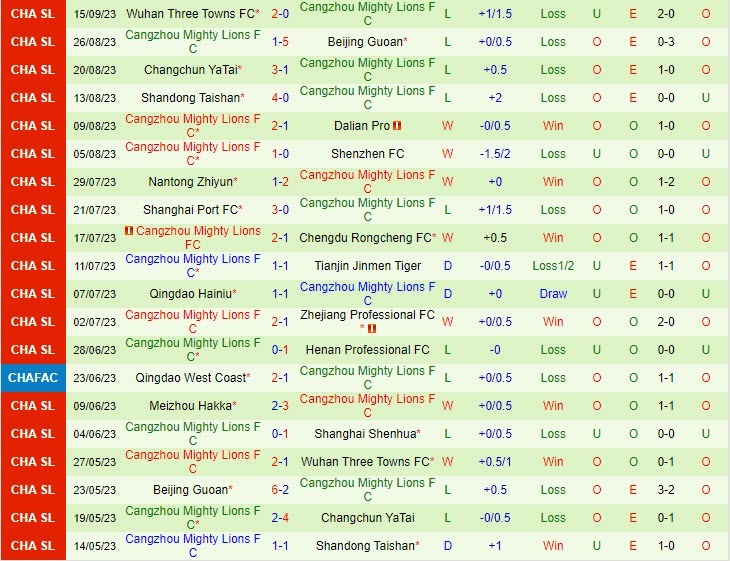Open Changchun YaTai on the 19/05/23 row
730x561 pixels.
click(367, 518)
